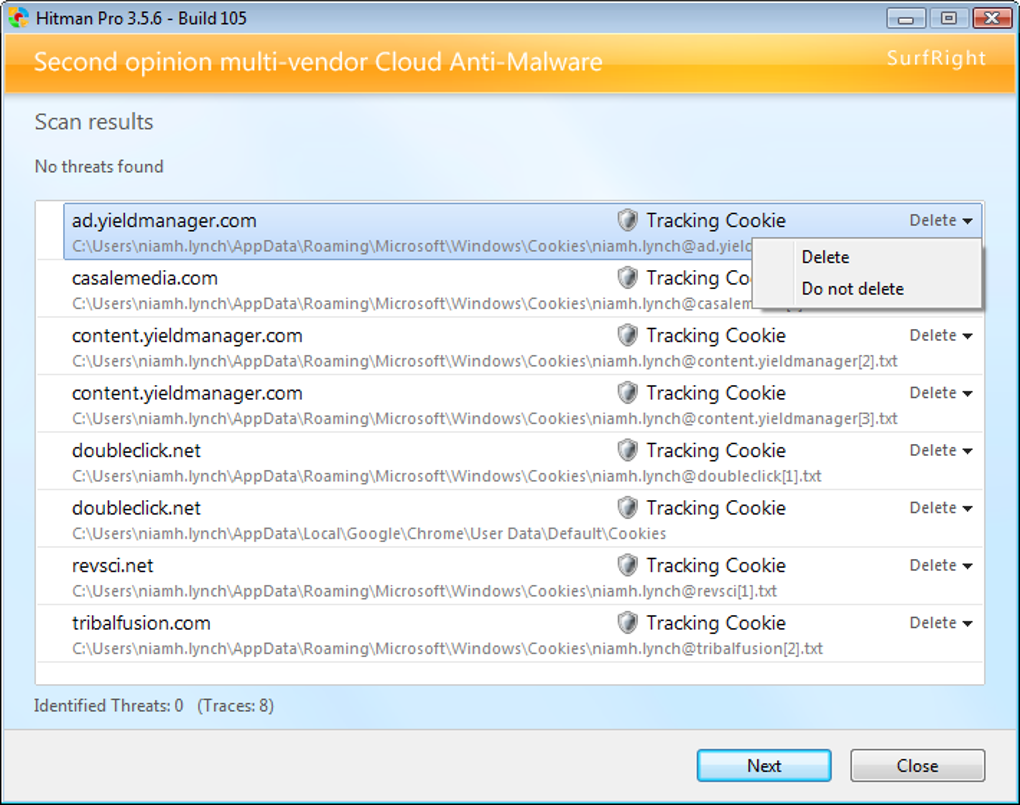Click the shield icon next to revsci.net
Viewport: 1020px width, 805px height.
627,566
